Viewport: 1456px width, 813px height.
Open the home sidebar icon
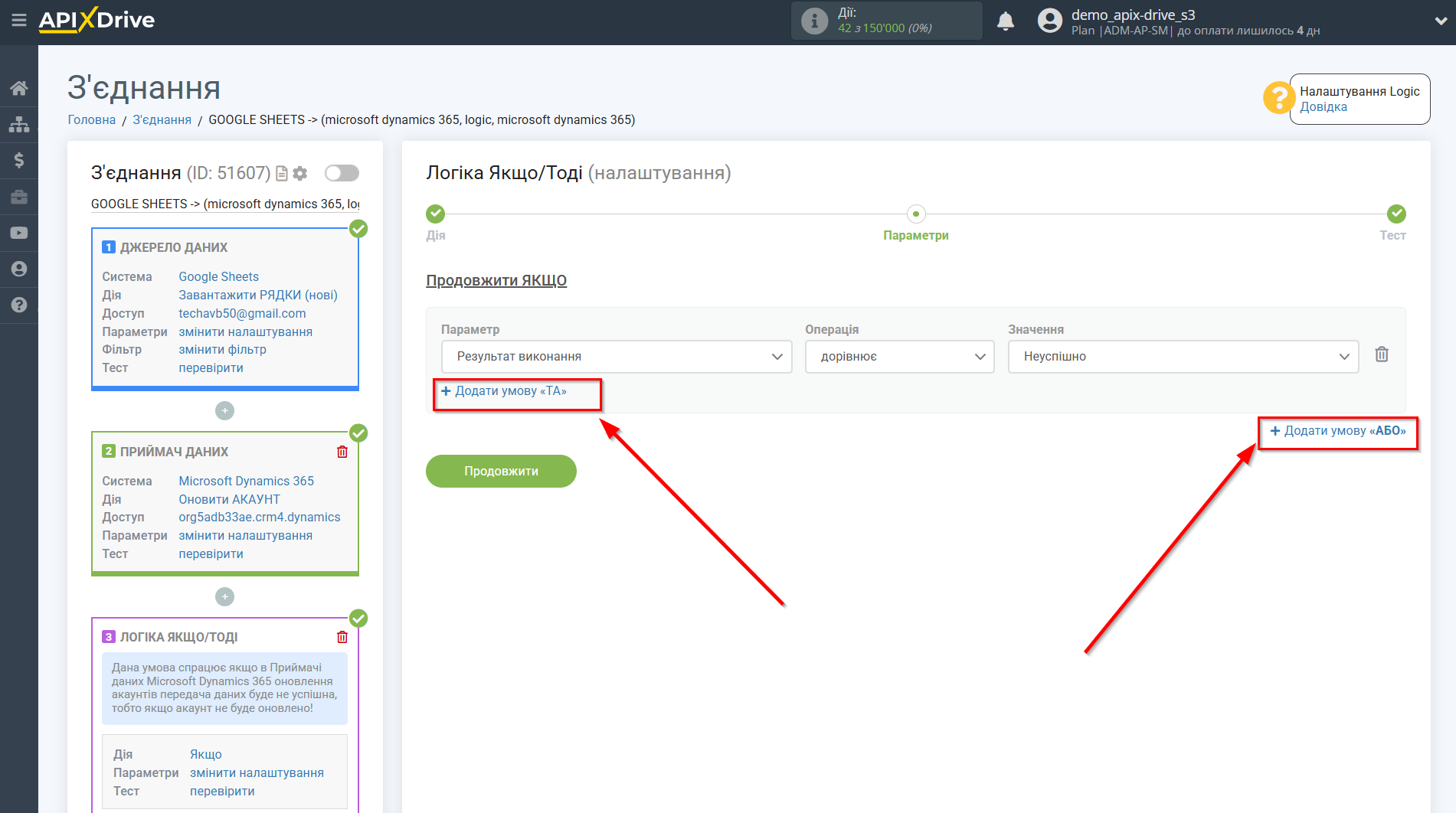point(19,88)
